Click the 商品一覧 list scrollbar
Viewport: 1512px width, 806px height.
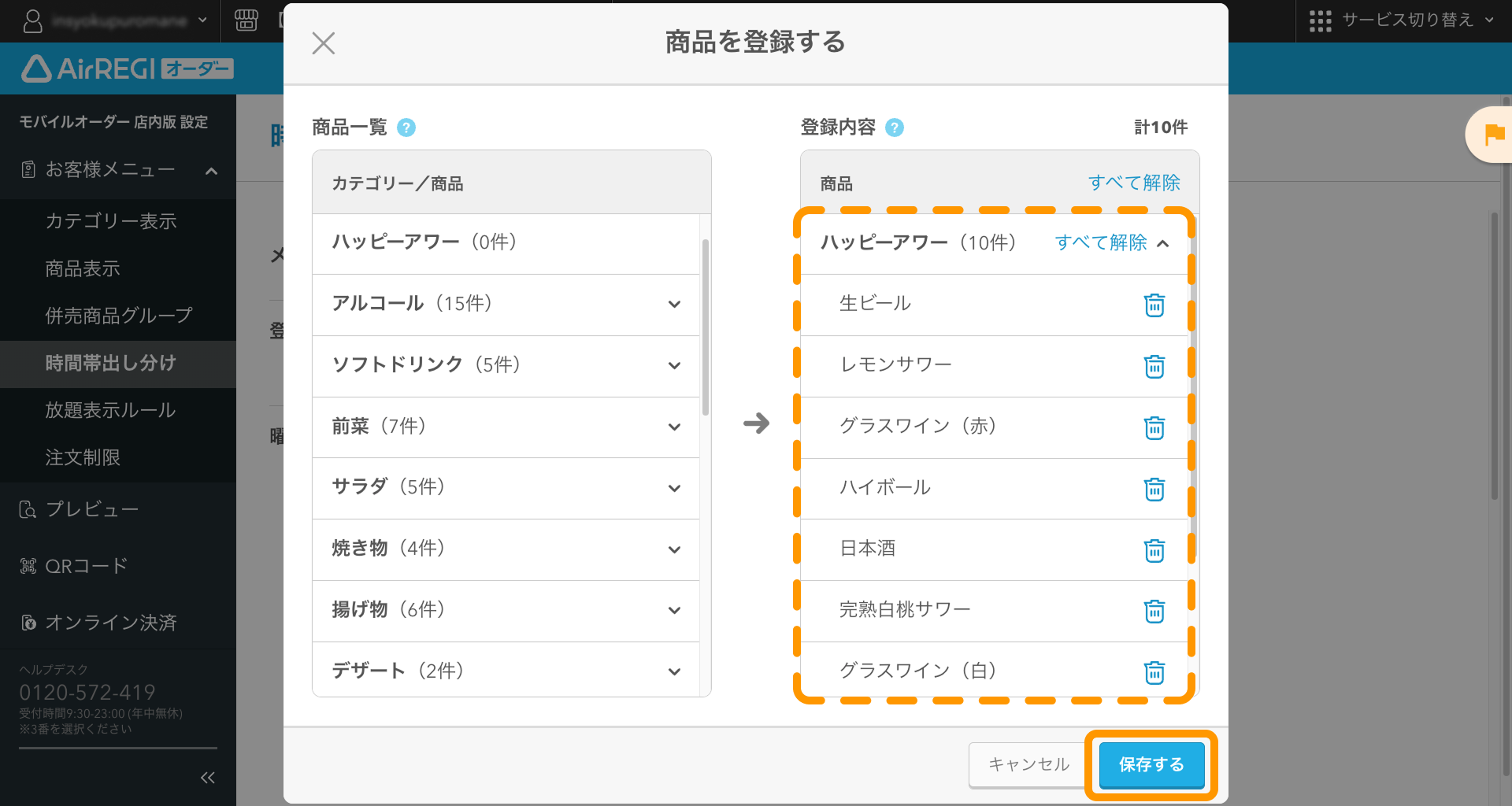706,327
